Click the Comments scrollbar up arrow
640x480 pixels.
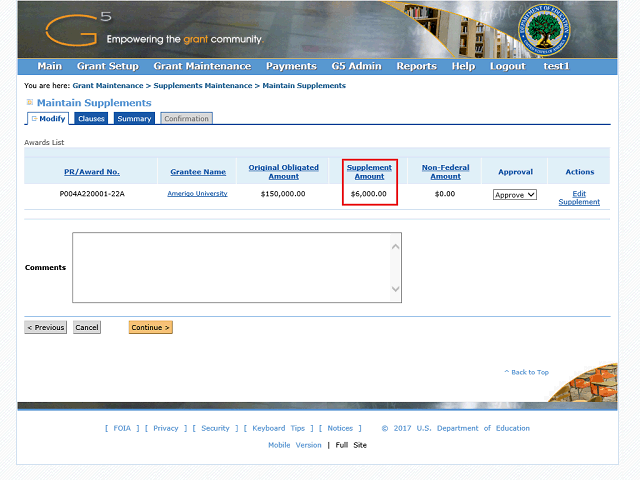point(396,247)
